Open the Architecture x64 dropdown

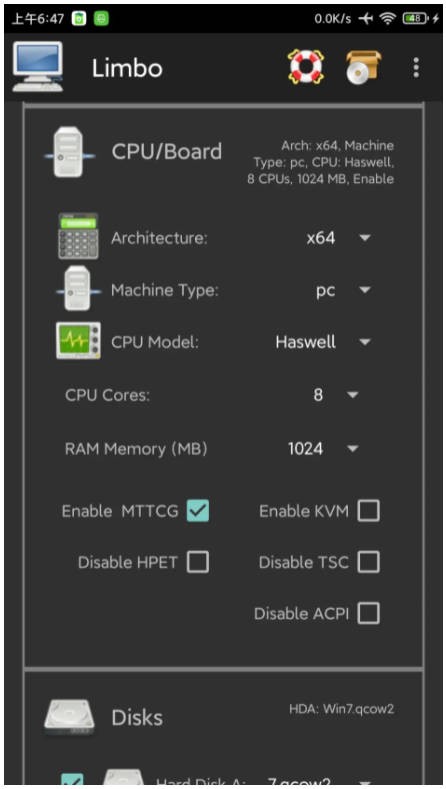point(338,238)
